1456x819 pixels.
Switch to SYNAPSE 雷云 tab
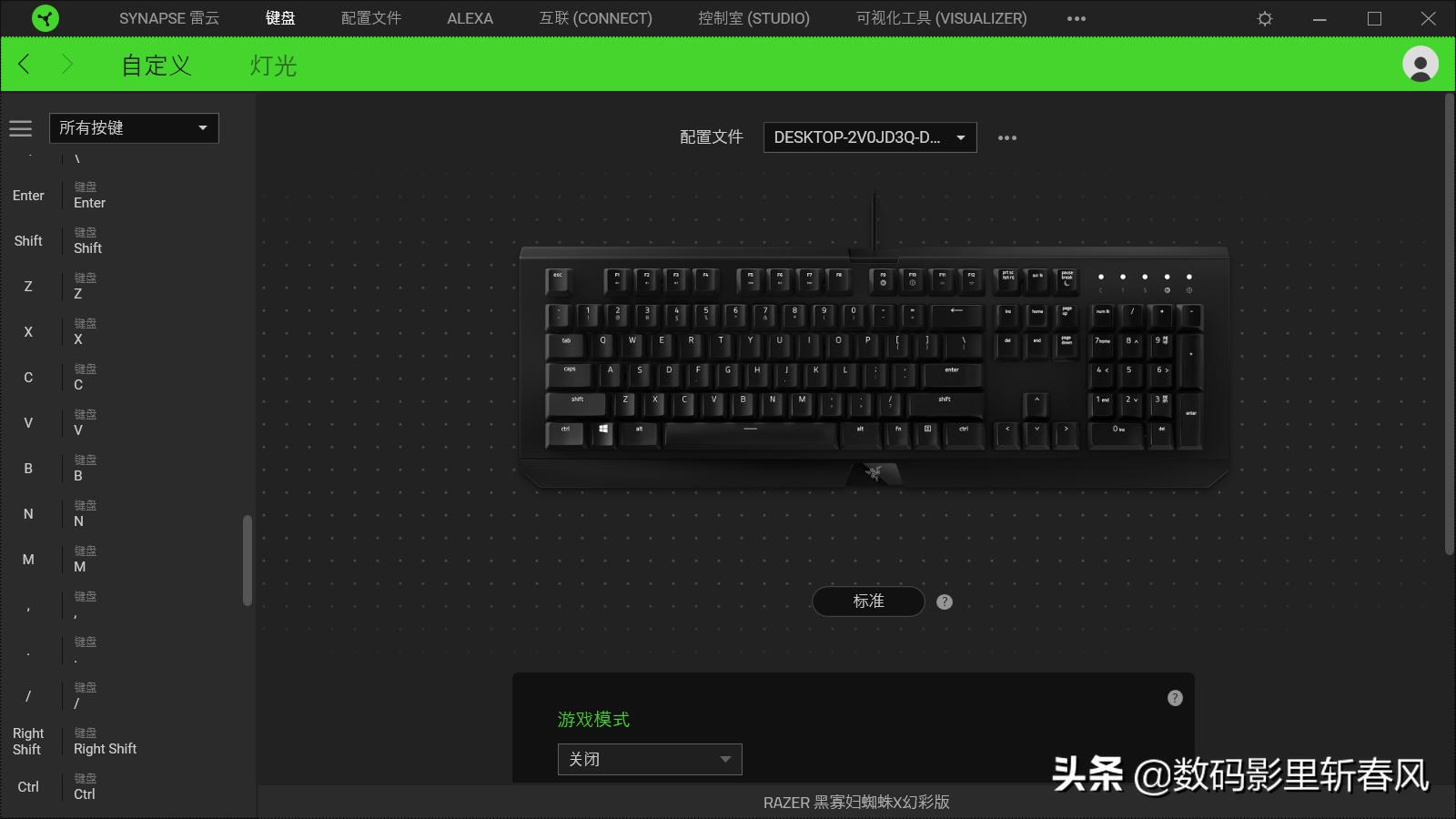[169, 18]
